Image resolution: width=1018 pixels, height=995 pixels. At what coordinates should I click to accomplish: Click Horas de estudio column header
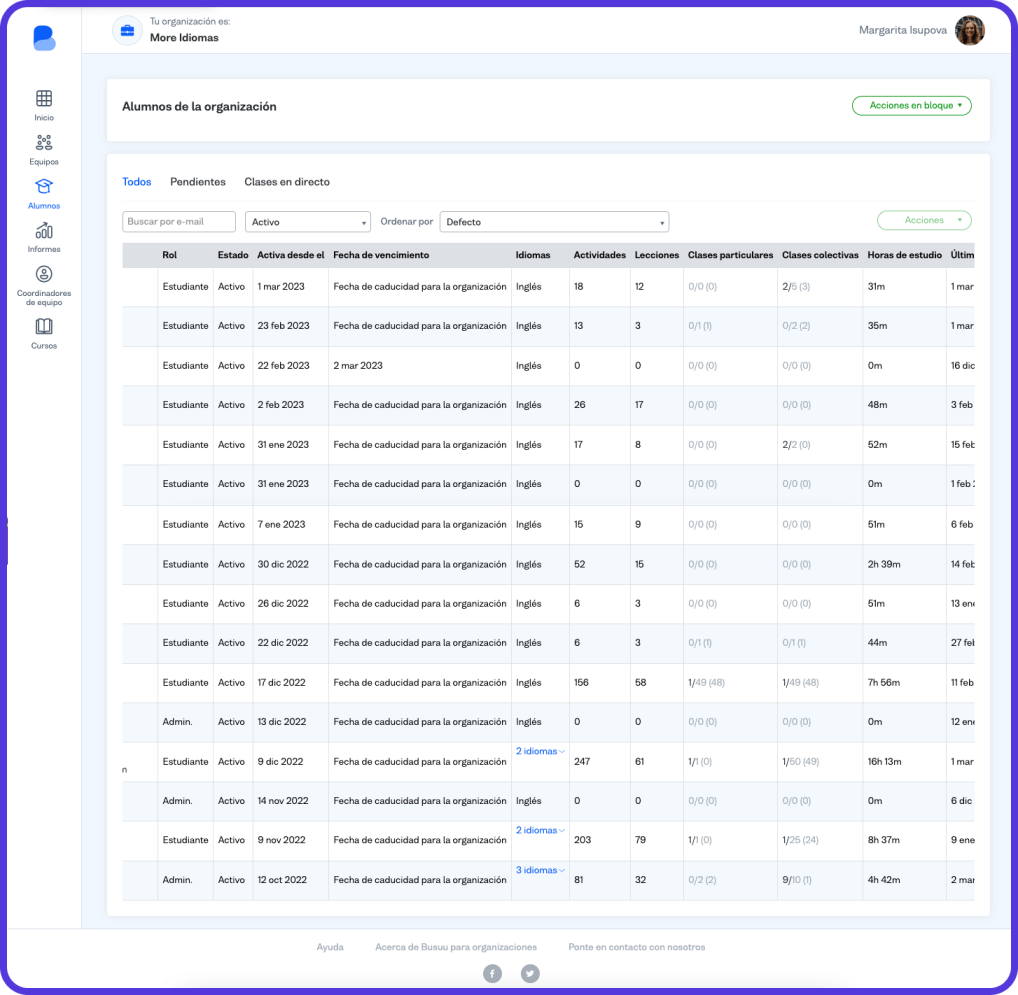coord(904,255)
